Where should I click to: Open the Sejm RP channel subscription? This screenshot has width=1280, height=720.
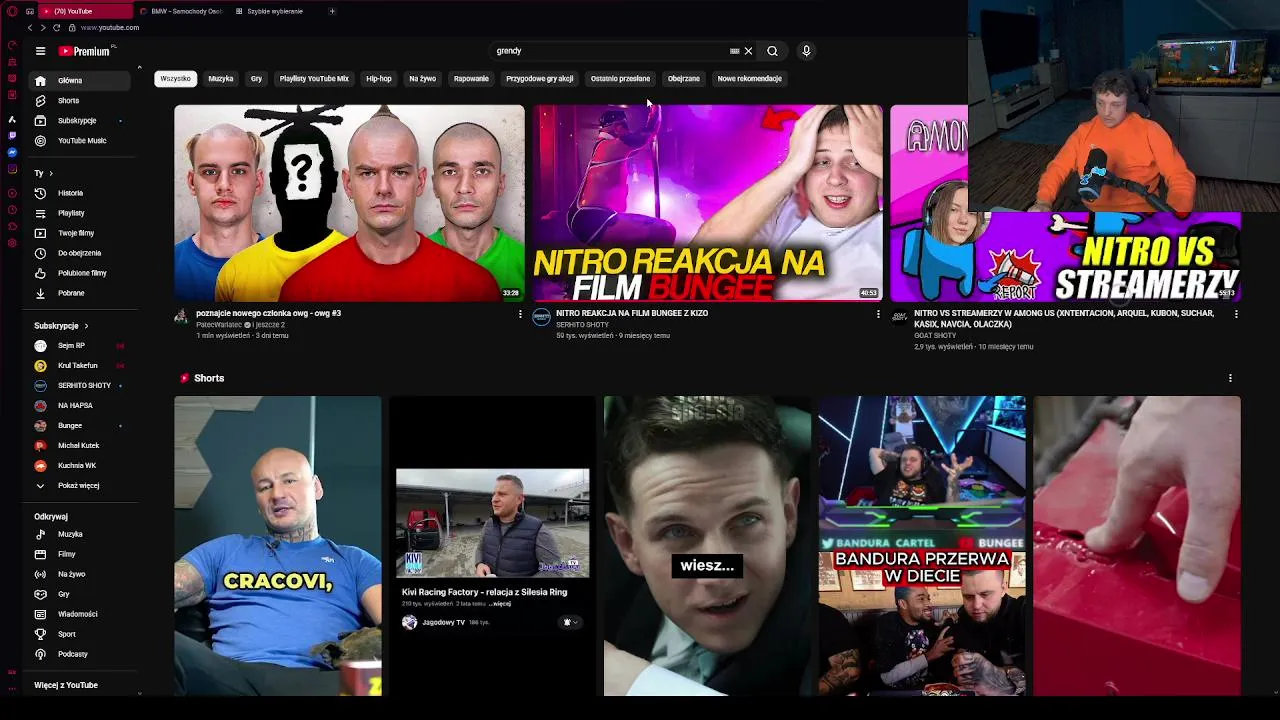pos(80,345)
